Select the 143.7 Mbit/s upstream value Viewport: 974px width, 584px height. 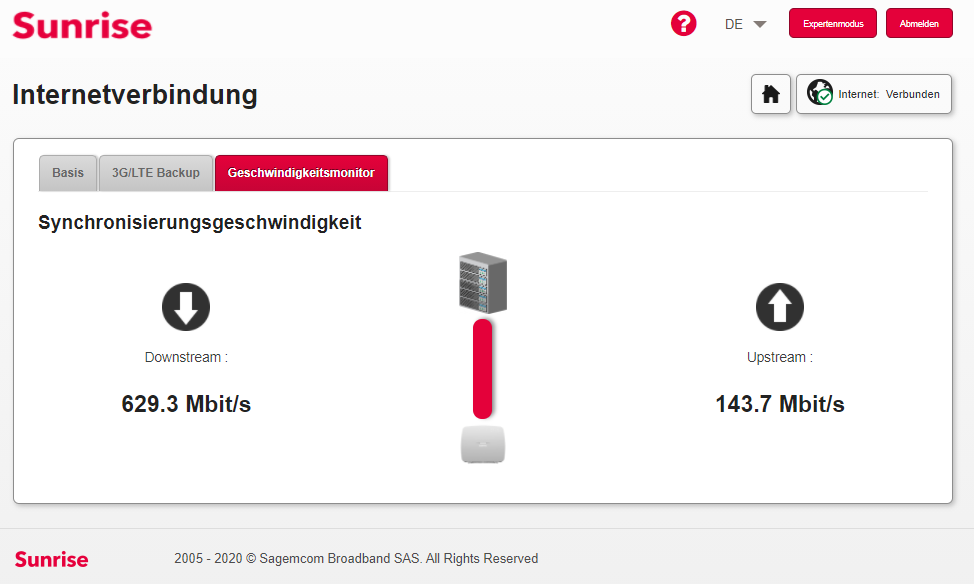click(780, 404)
